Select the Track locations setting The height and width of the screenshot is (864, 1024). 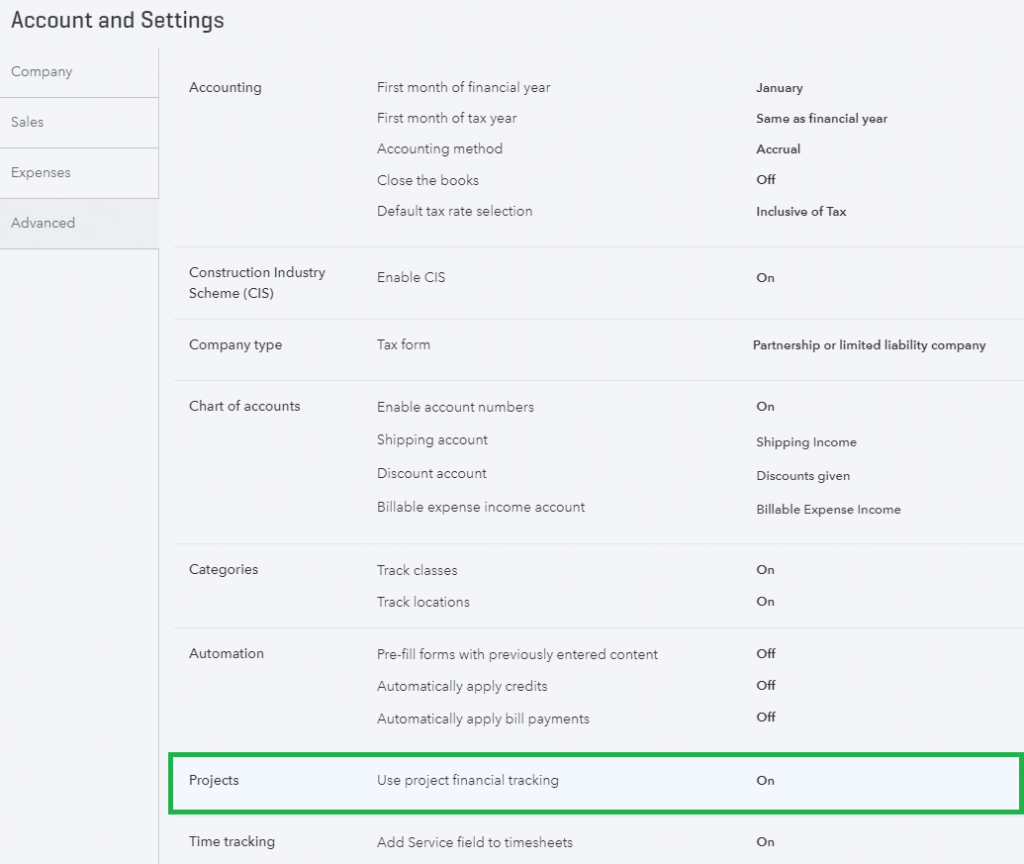click(423, 602)
